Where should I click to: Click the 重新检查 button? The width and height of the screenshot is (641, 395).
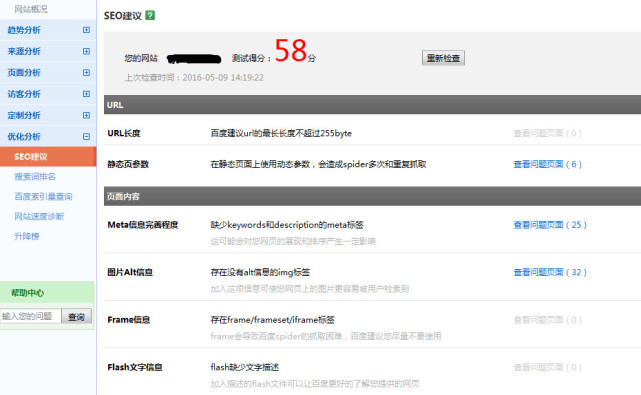[x=443, y=58]
